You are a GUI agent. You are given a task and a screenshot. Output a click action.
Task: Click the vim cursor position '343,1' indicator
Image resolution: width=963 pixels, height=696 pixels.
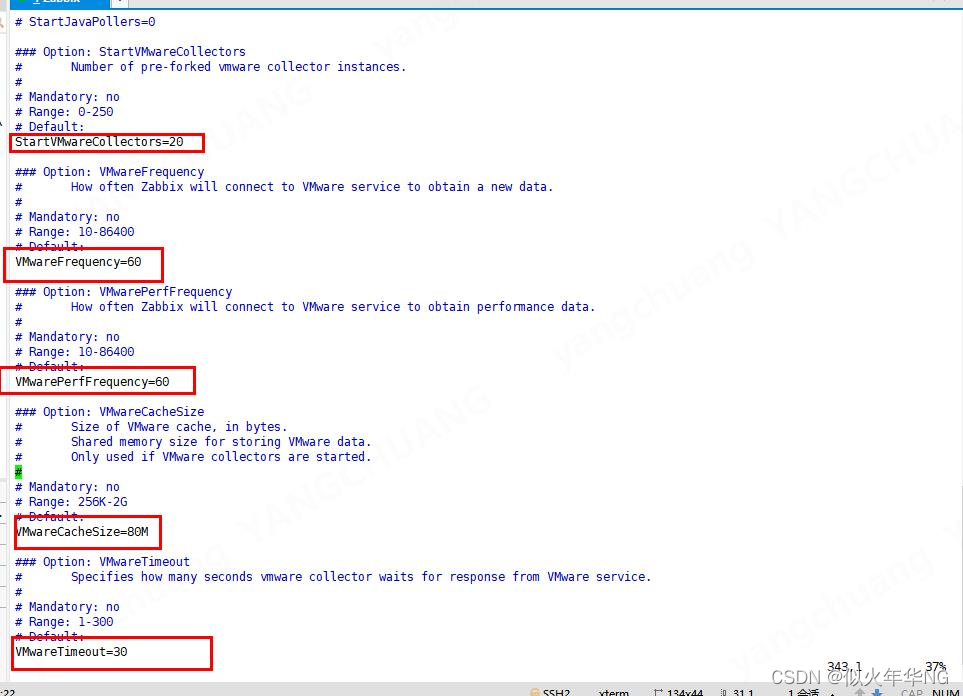pyautogui.click(x=844, y=667)
